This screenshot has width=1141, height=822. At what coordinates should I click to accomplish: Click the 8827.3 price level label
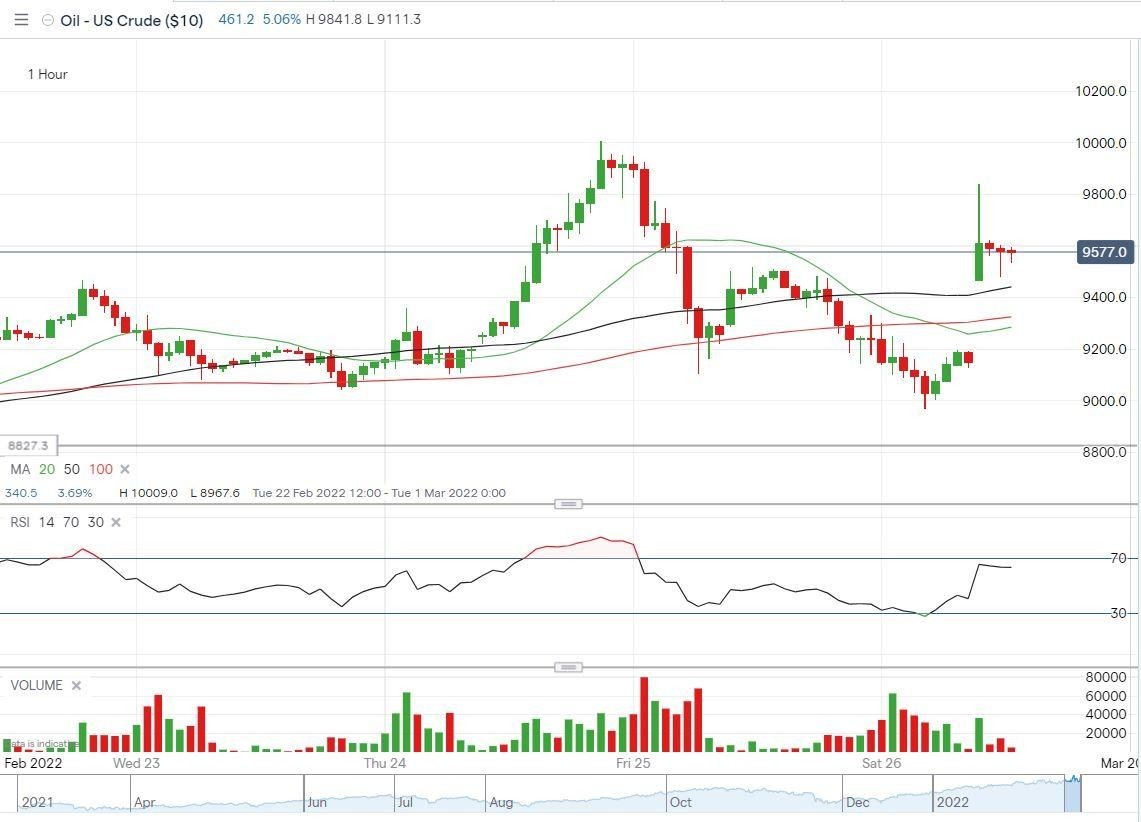(x=28, y=445)
